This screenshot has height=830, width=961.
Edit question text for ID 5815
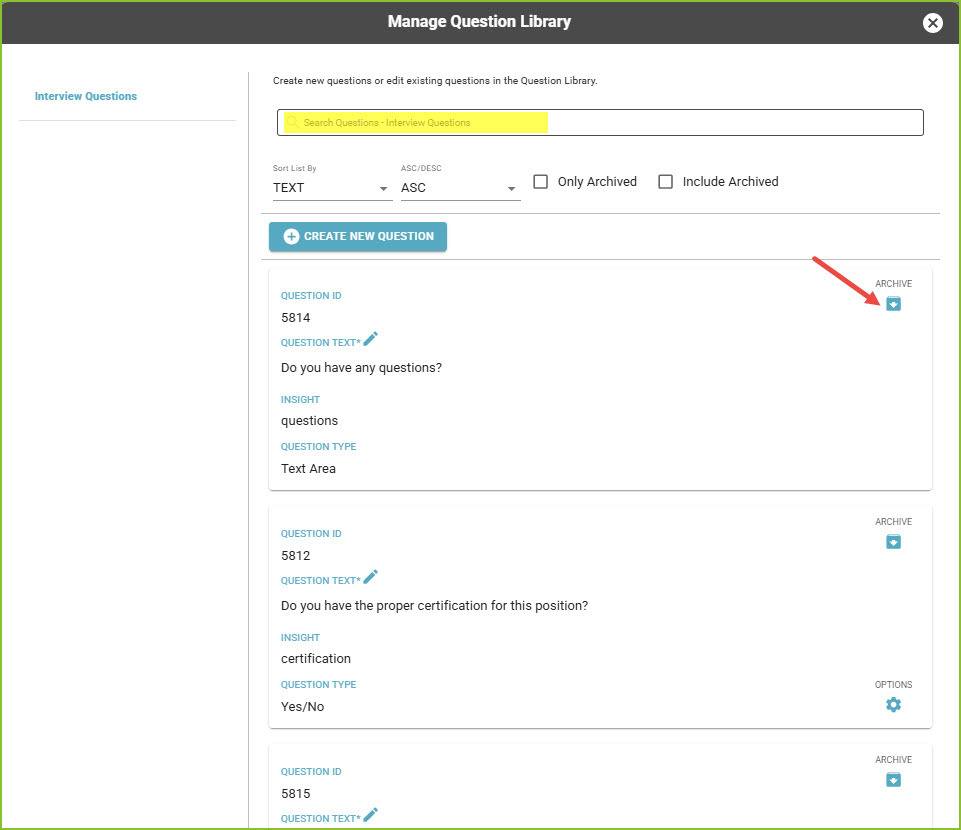coord(370,815)
